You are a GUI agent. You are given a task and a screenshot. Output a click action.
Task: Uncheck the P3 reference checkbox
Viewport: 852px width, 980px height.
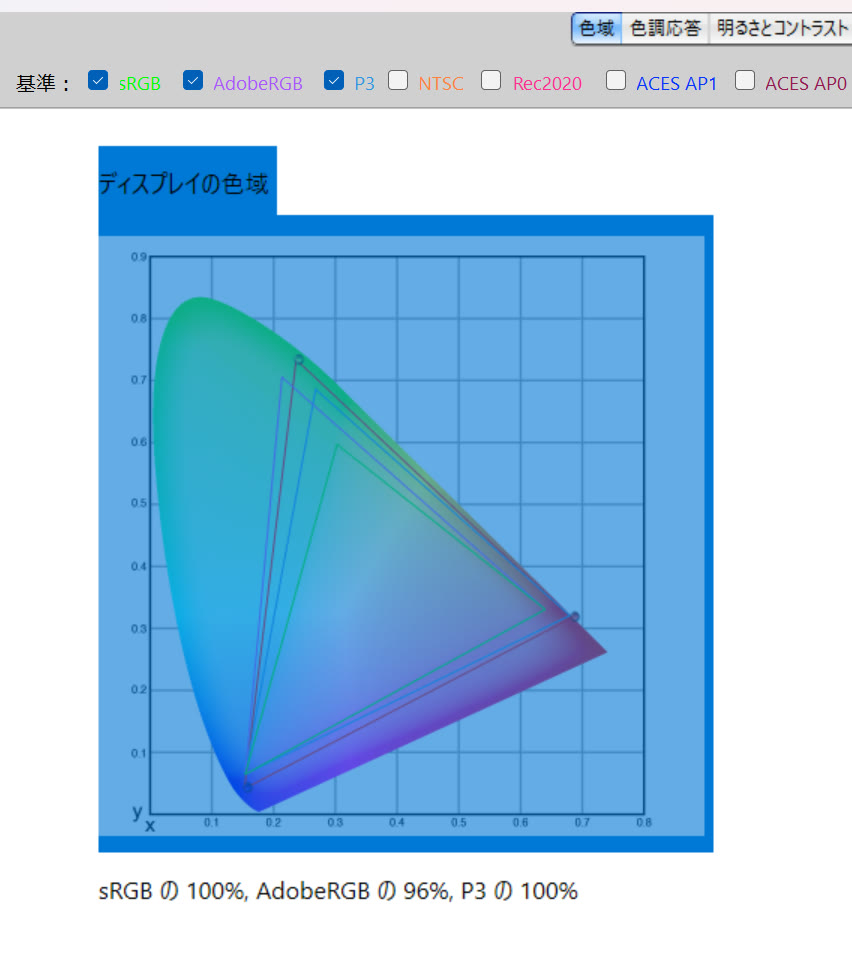(x=334, y=81)
